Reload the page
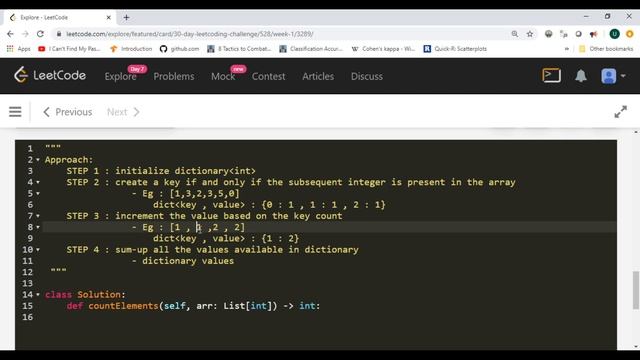This screenshot has height=360, width=640. tap(40, 34)
